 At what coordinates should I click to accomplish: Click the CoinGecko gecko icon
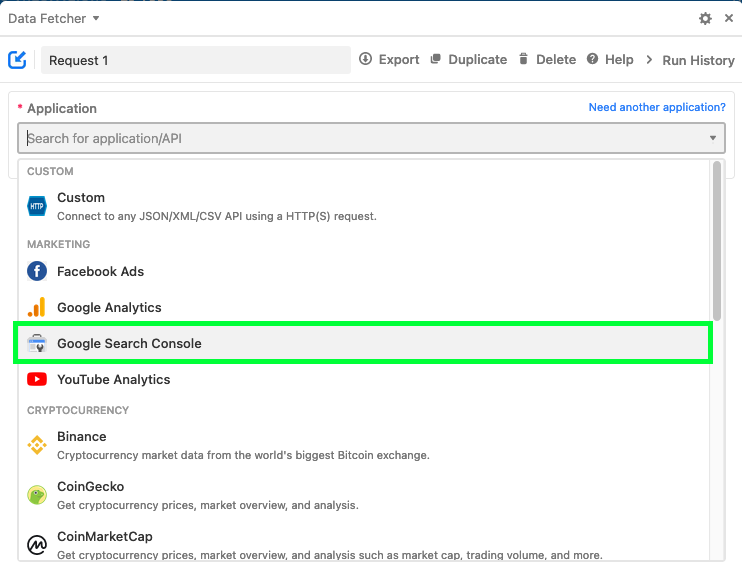coord(37,495)
